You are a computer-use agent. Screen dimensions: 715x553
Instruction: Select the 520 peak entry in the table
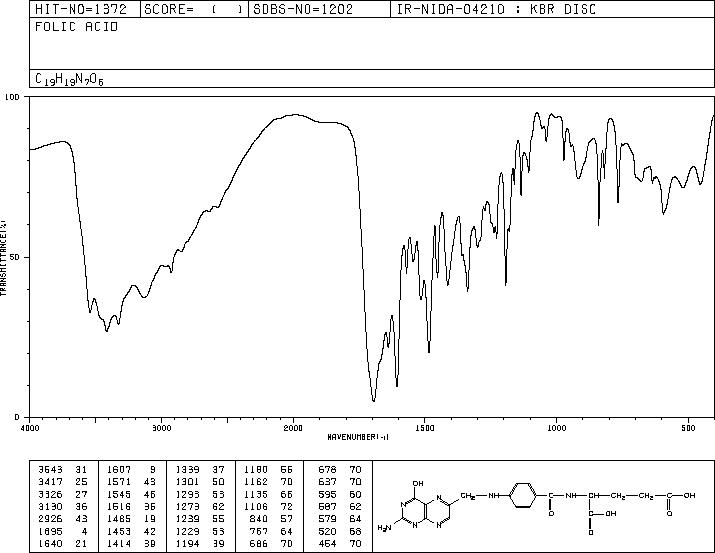pyautogui.click(x=340, y=532)
